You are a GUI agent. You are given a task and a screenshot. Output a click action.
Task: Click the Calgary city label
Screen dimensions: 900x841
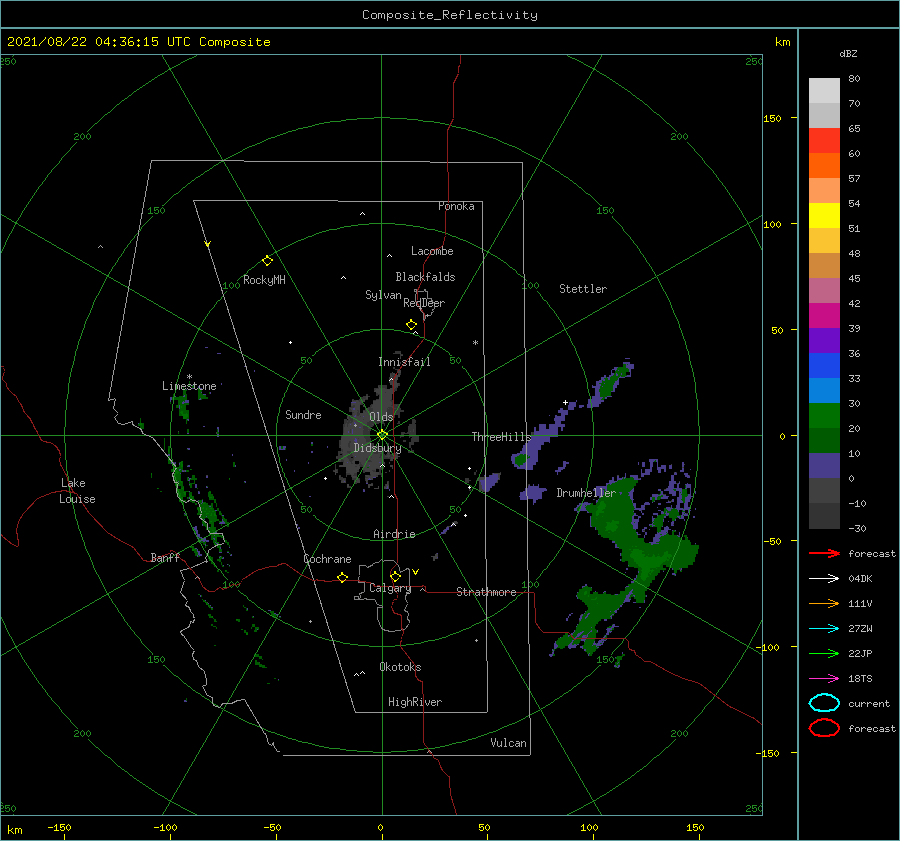(x=390, y=588)
